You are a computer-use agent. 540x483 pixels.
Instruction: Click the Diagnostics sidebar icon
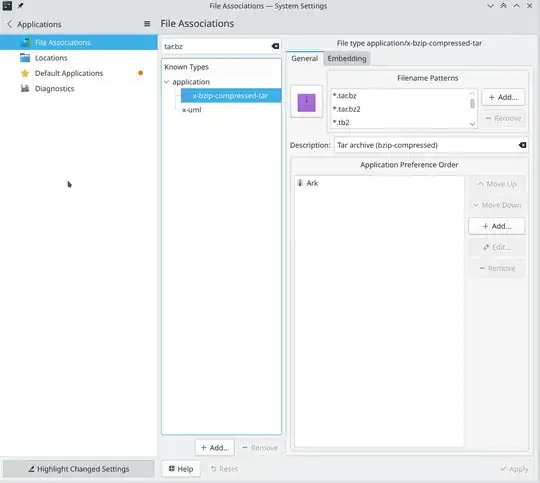[x=25, y=89]
